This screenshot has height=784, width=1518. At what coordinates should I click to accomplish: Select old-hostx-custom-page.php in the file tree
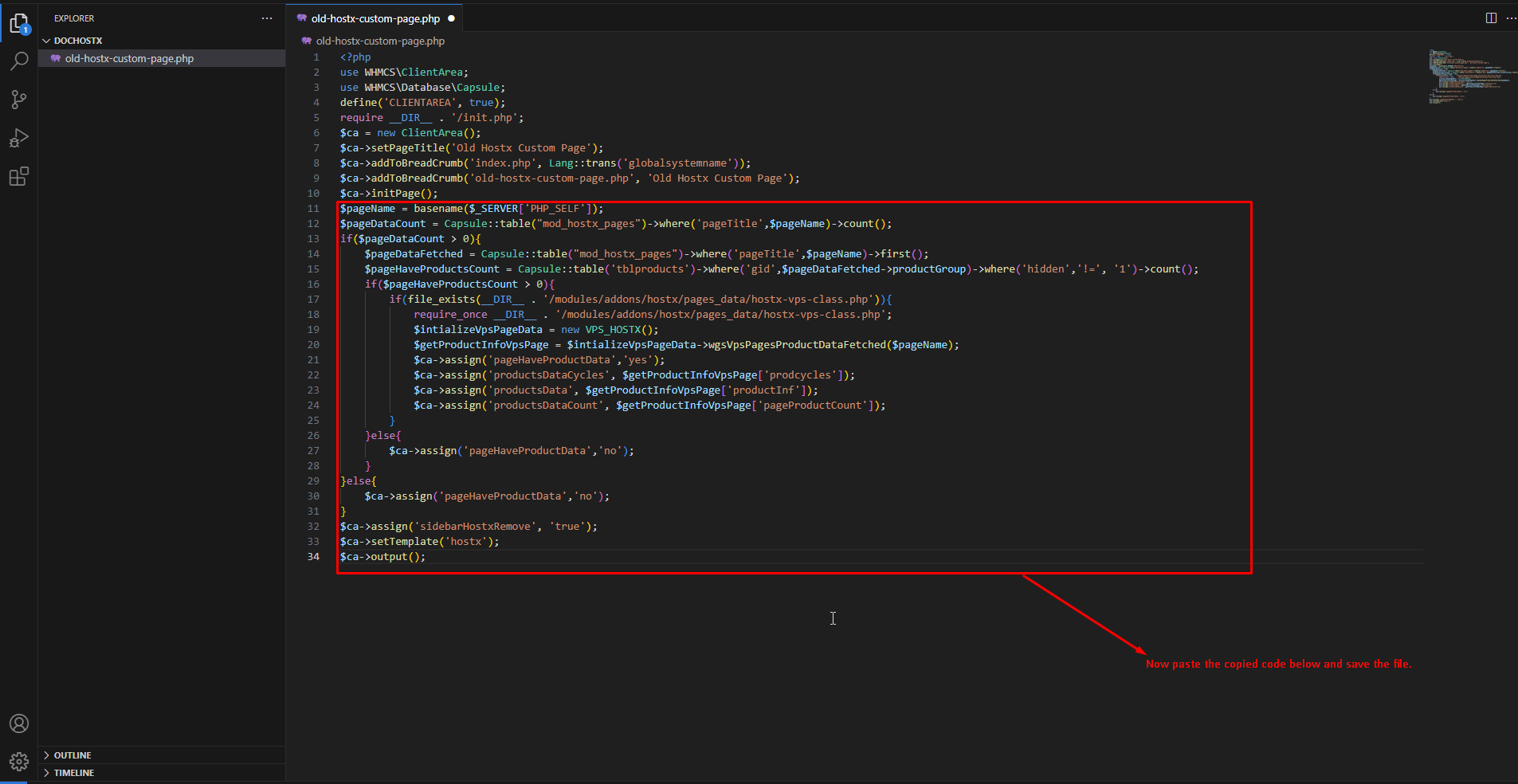pos(129,59)
